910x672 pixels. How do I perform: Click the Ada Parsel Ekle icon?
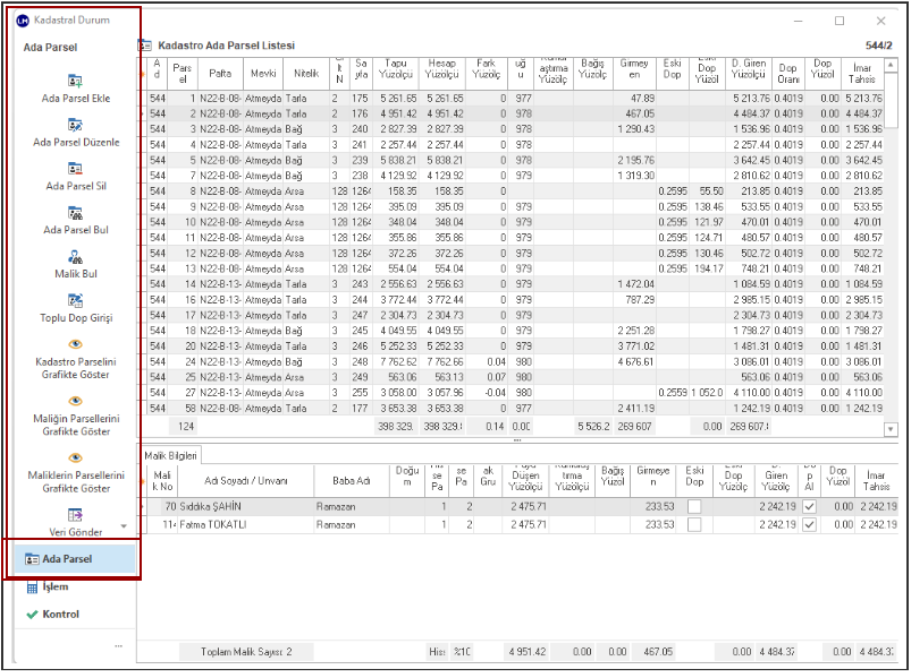coord(76,80)
